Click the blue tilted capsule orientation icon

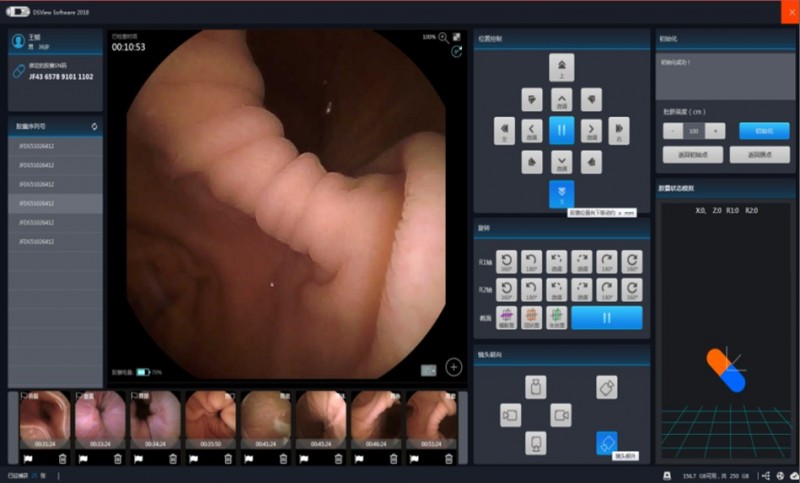[605, 442]
